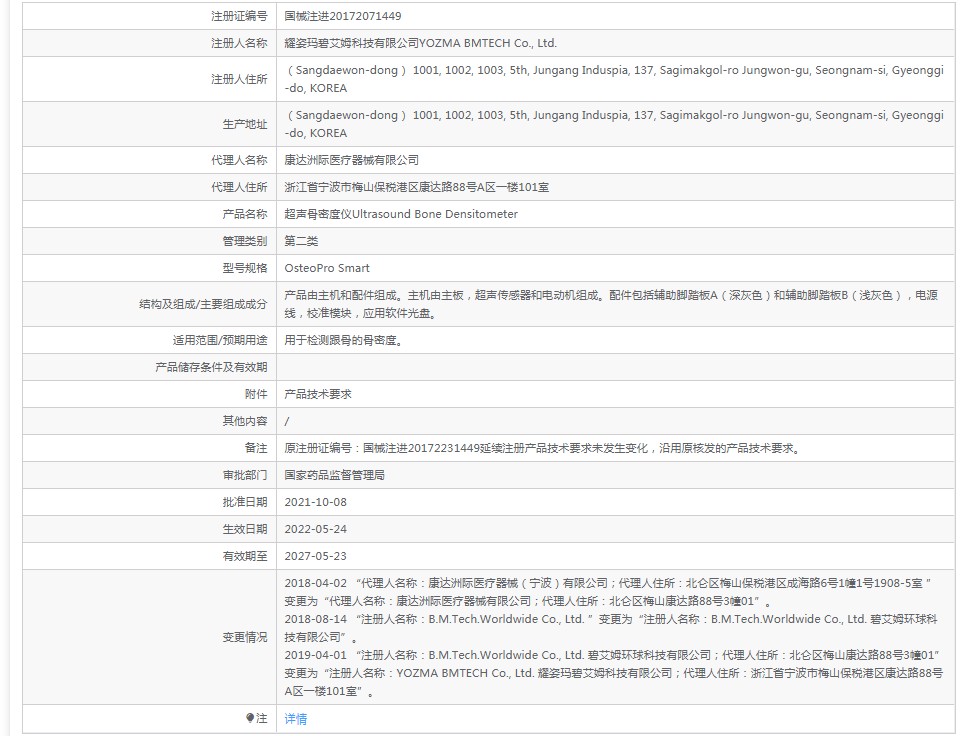Select the remark text starting 原注册证编号
Image resolution: width=962 pixels, height=736 pixels.
(x=544, y=448)
